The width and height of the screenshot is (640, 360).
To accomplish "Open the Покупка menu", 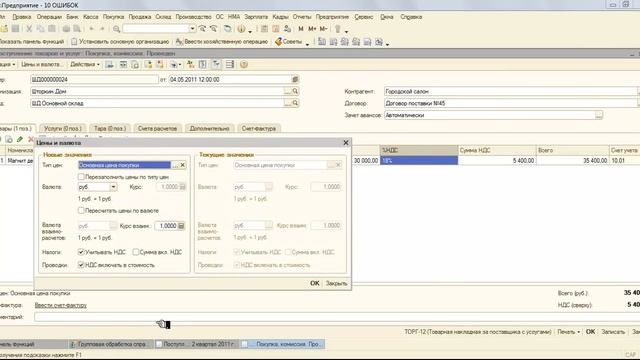I will click(113, 17).
